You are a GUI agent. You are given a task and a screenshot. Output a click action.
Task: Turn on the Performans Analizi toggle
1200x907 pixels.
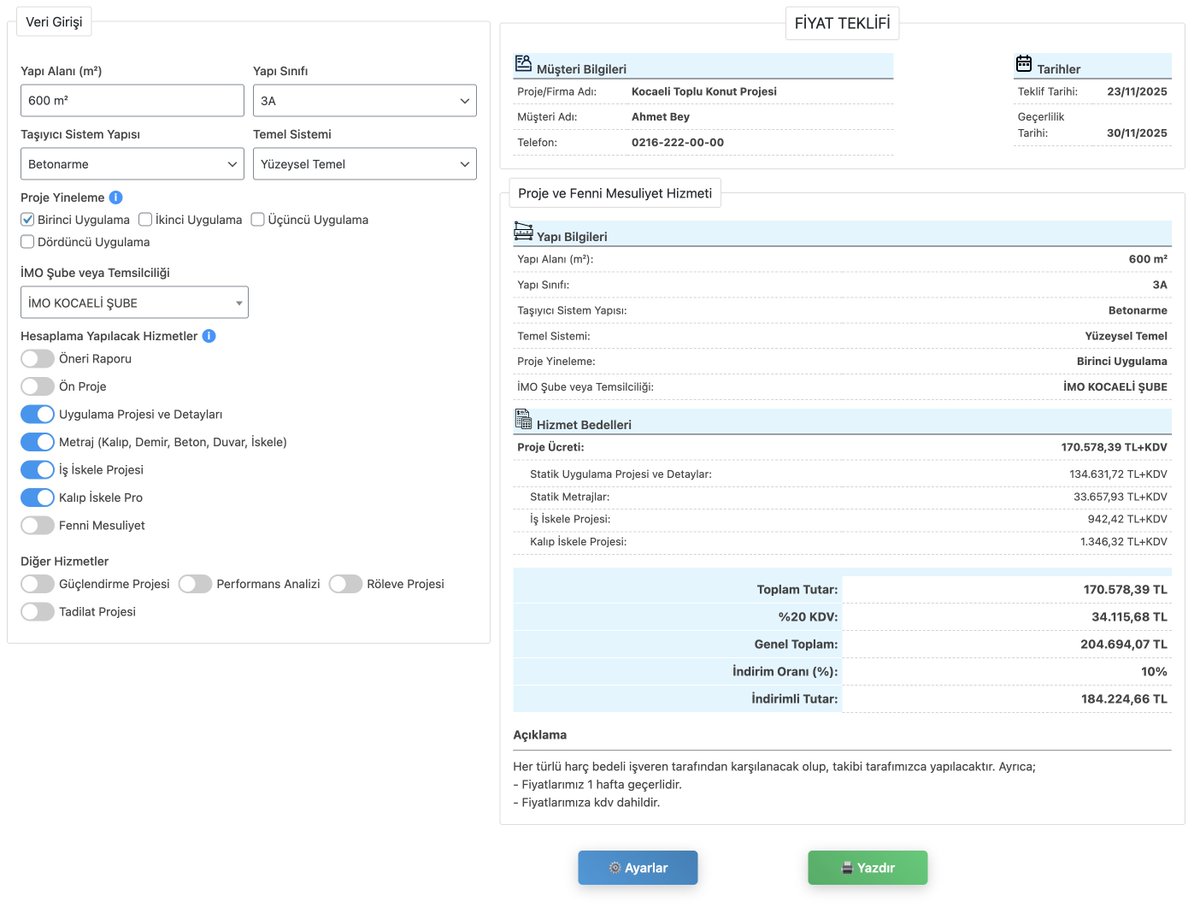pos(195,584)
